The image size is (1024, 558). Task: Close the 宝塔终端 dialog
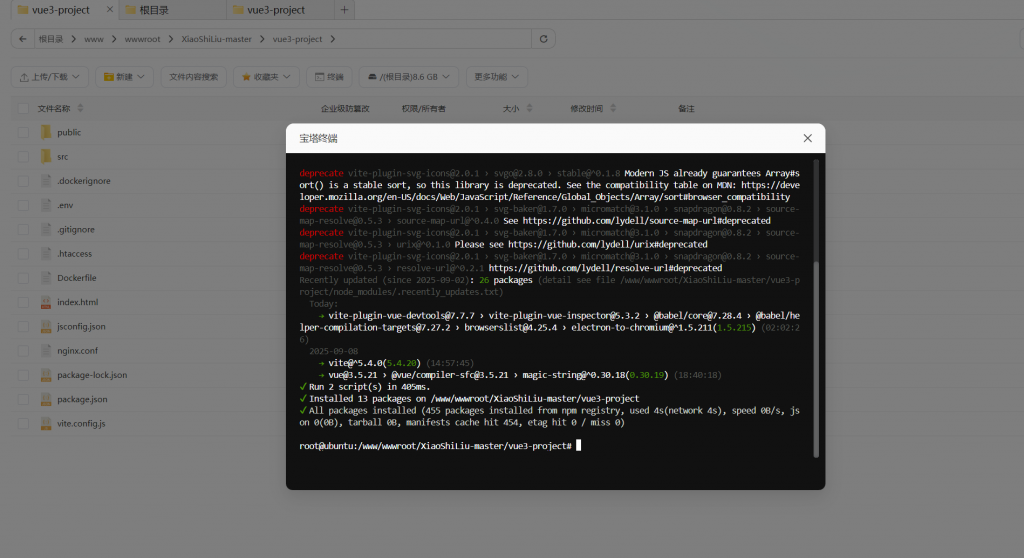pyautogui.click(x=807, y=138)
